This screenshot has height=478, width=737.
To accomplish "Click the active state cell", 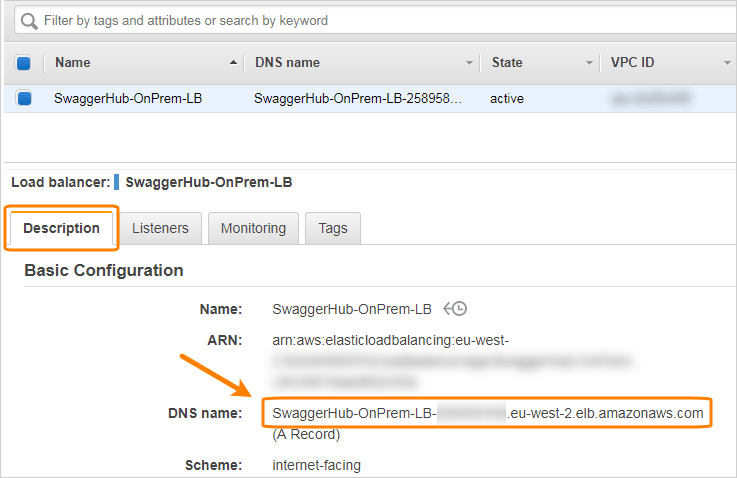I will point(507,99).
